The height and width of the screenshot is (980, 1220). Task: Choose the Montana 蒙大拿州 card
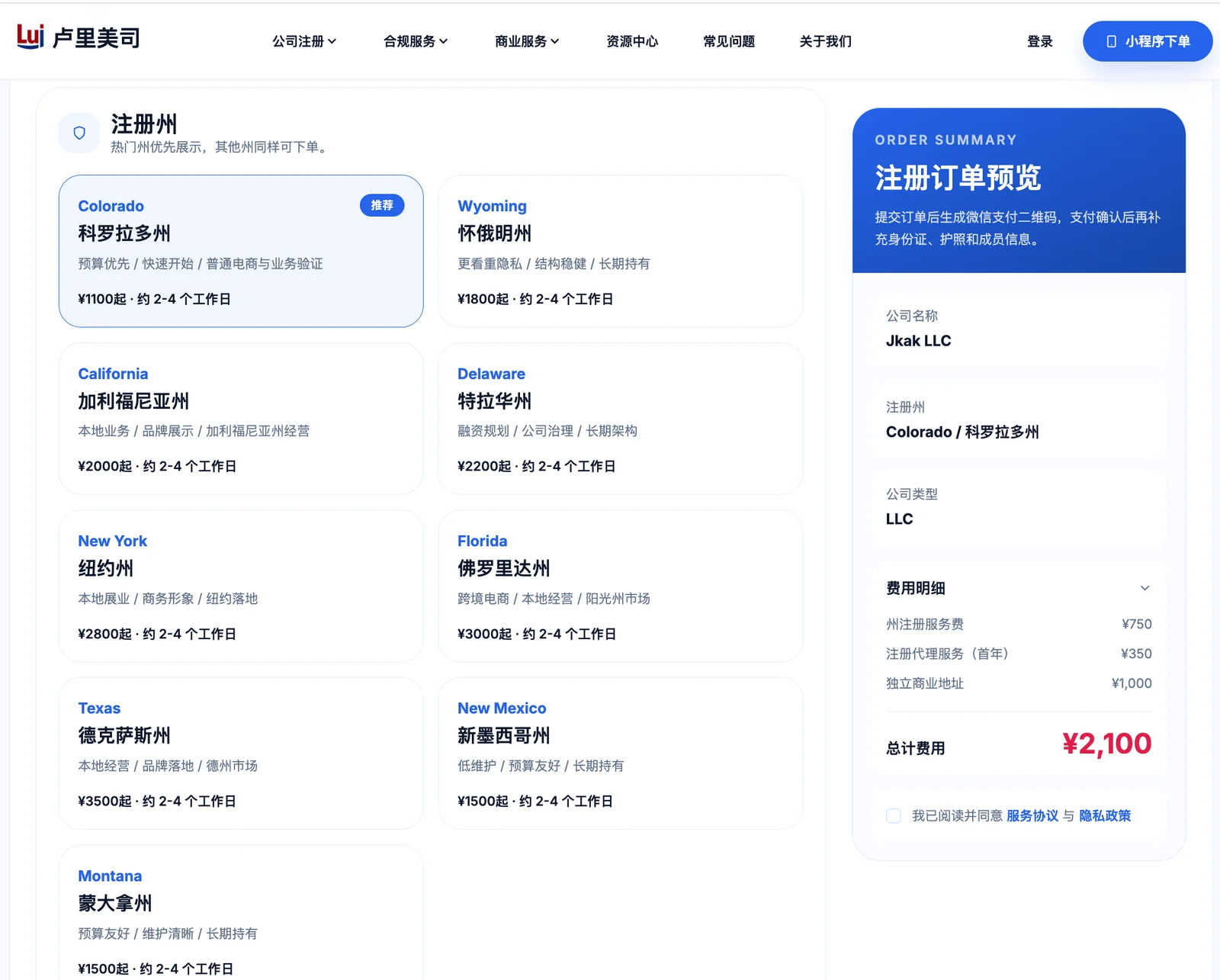[241, 913]
